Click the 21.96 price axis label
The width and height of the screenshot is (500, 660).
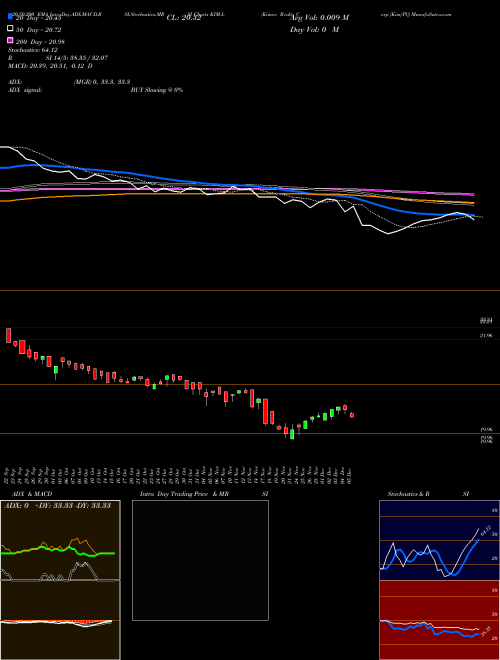[486, 335]
